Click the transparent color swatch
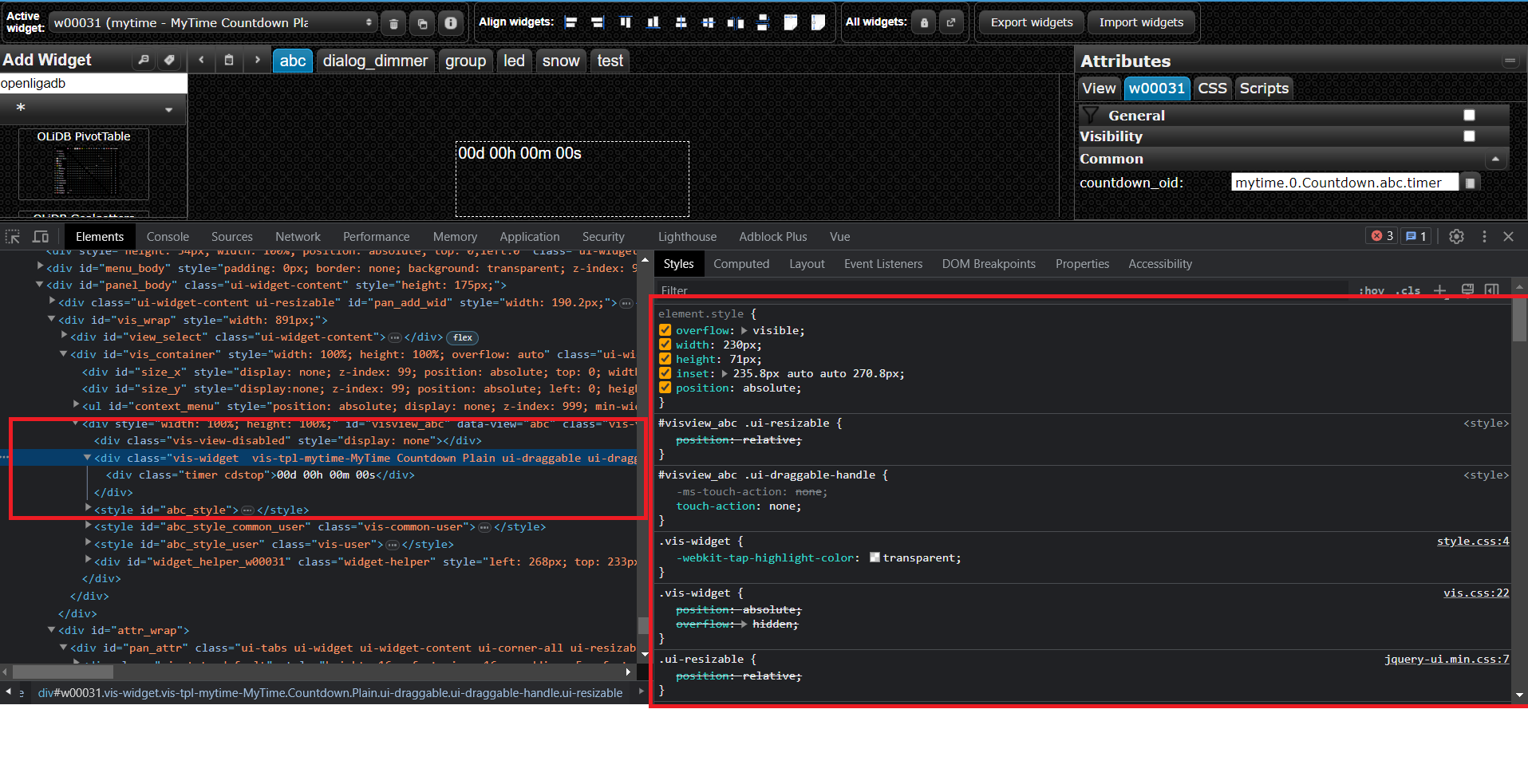The image size is (1528, 784). tap(875, 557)
